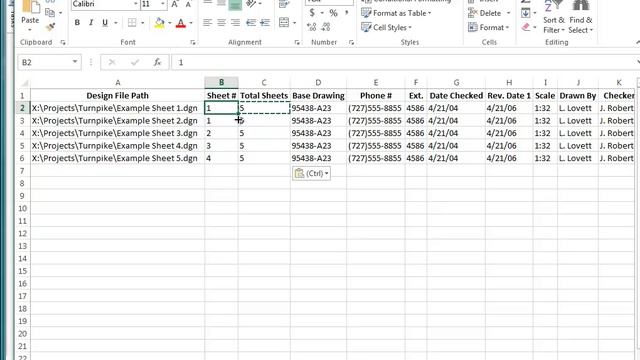
Task: Apply yellow fill color to cell
Action: click(x=160, y=23)
